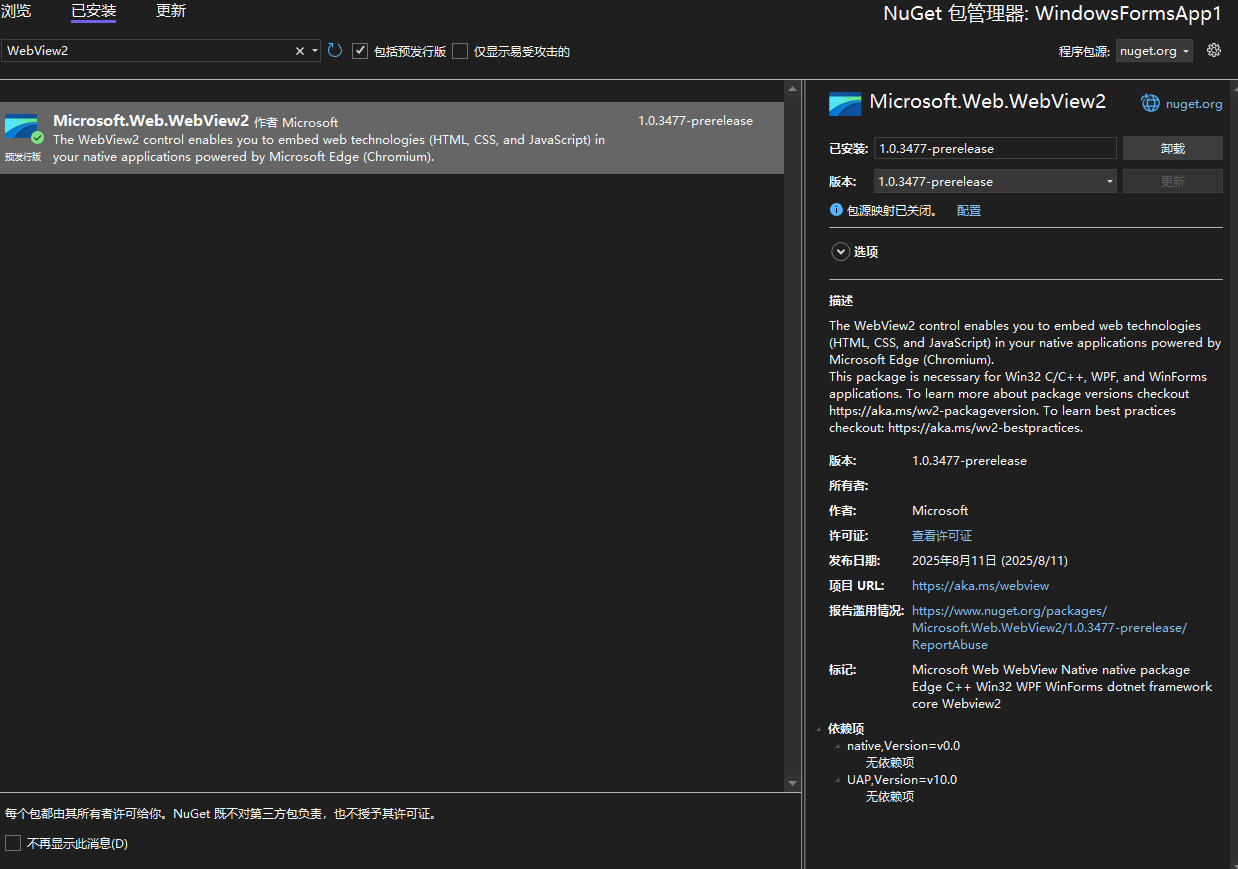This screenshot has height=869, width=1238.
Task: Collapse the dependencies section
Action: point(820,729)
